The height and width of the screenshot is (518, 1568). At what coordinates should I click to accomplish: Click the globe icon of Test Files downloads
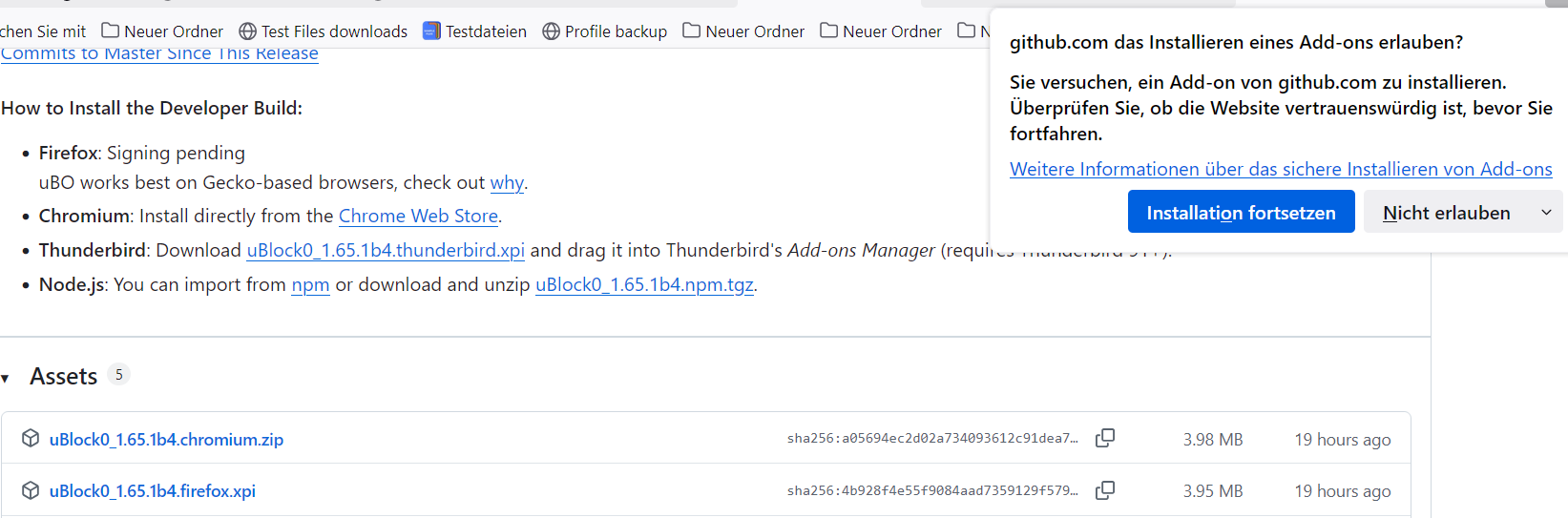[248, 31]
